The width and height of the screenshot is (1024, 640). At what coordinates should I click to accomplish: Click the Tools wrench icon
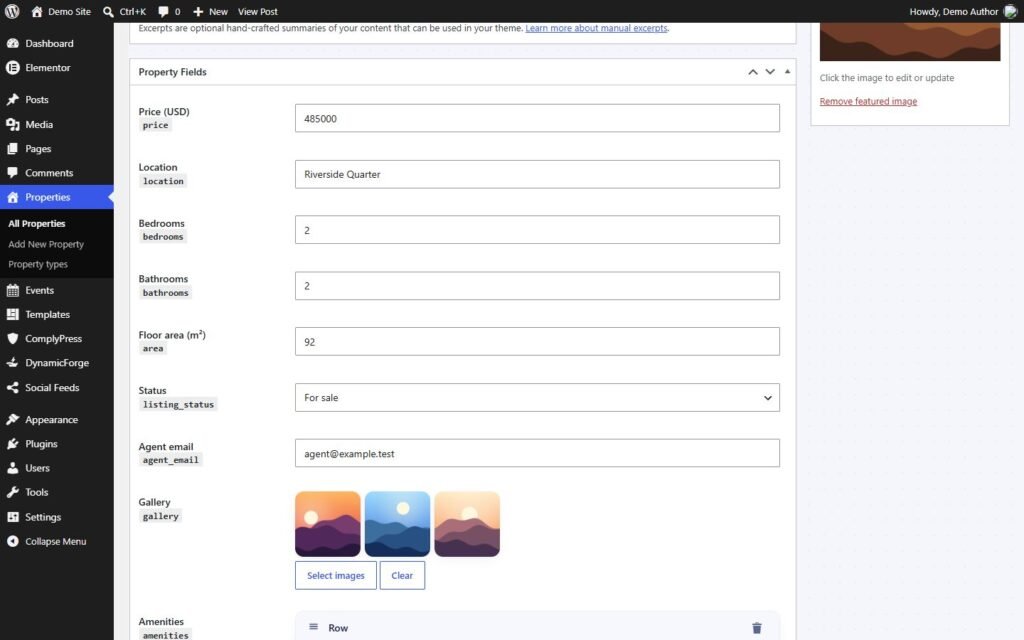12,492
